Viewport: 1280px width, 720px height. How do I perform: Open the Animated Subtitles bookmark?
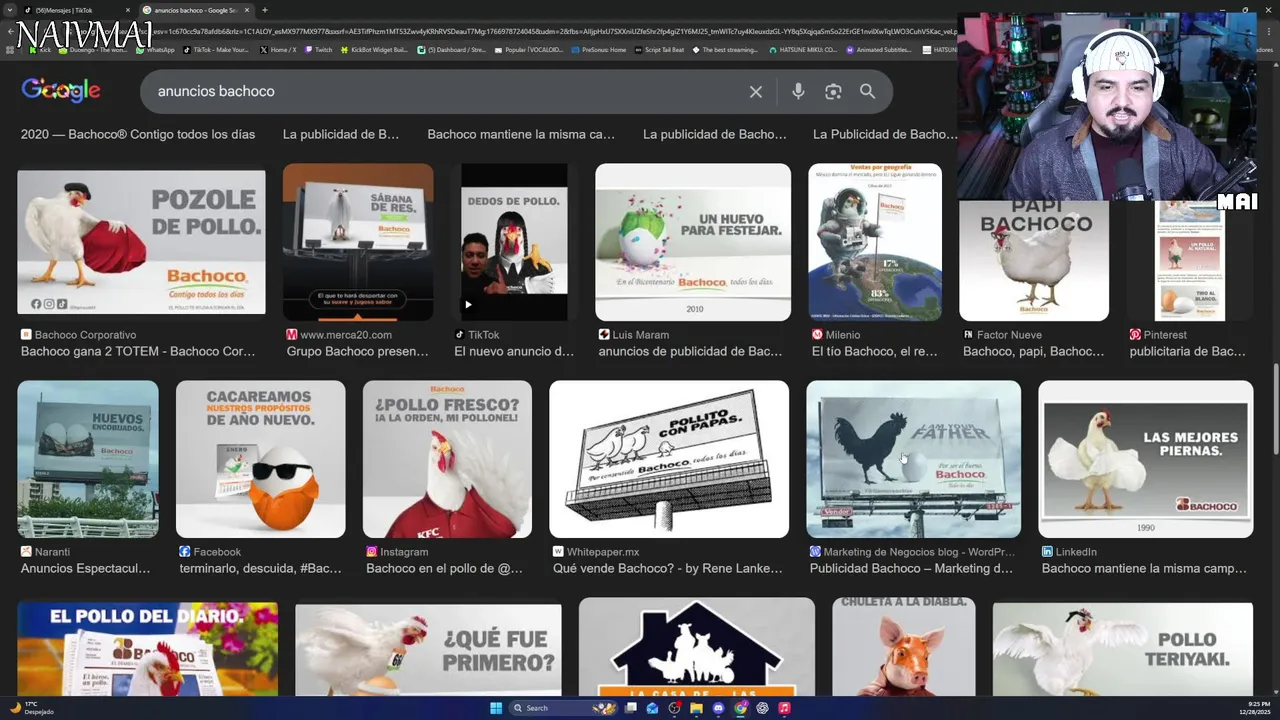879,49
